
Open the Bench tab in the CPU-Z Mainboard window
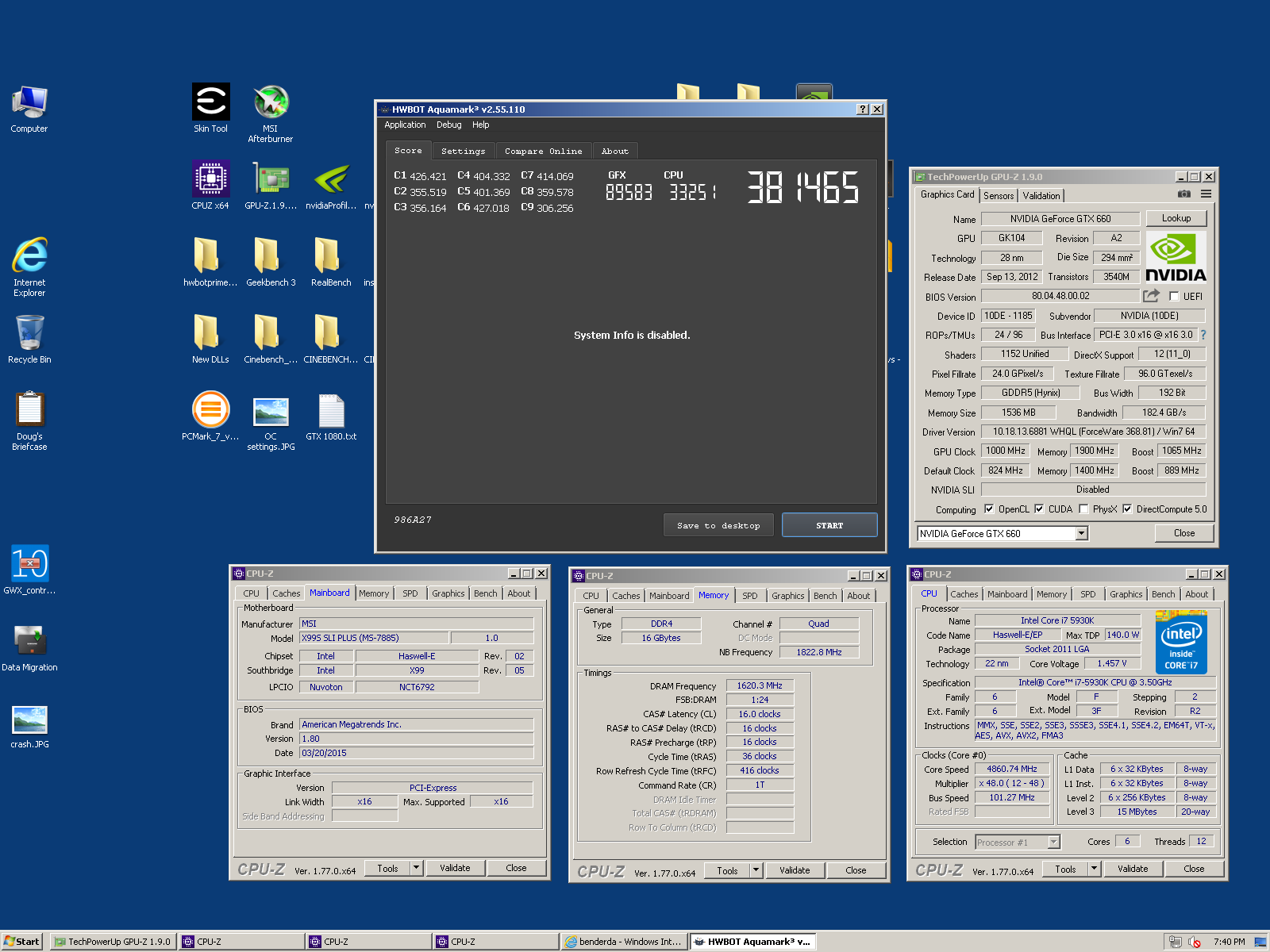point(485,593)
